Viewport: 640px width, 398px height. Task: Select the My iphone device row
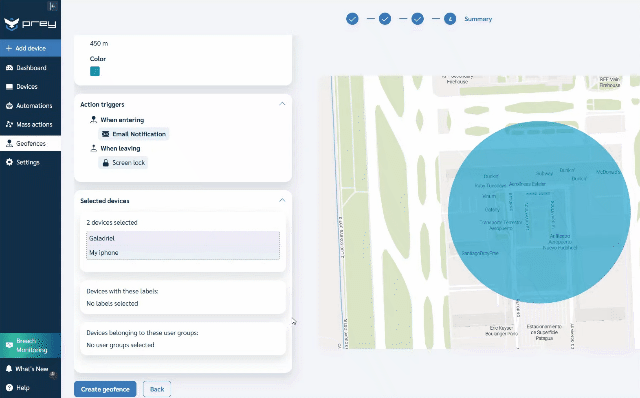click(x=183, y=253)
